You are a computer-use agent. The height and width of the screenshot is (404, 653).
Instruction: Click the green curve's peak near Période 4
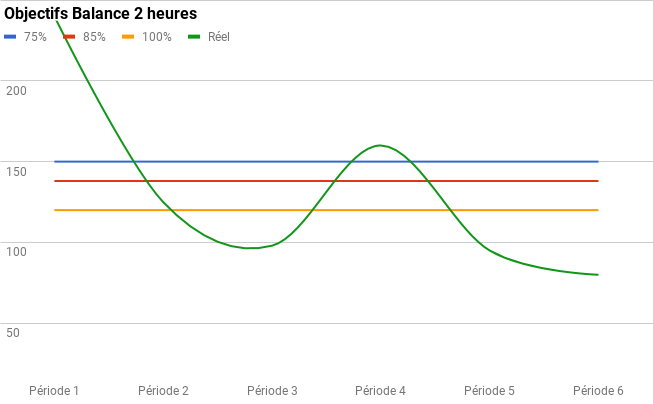(x=380, y=145)
